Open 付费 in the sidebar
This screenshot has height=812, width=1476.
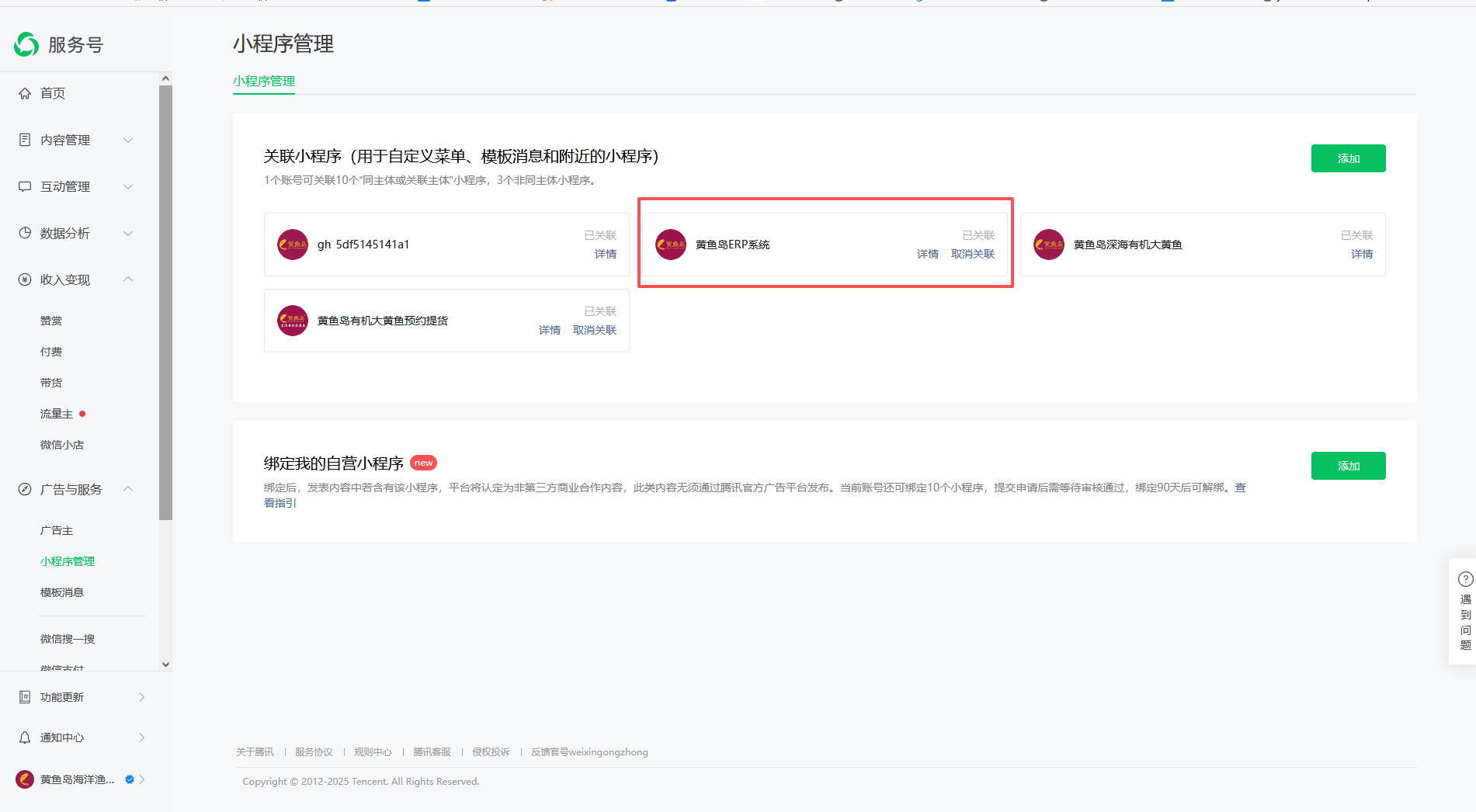(x=51, y=352)
